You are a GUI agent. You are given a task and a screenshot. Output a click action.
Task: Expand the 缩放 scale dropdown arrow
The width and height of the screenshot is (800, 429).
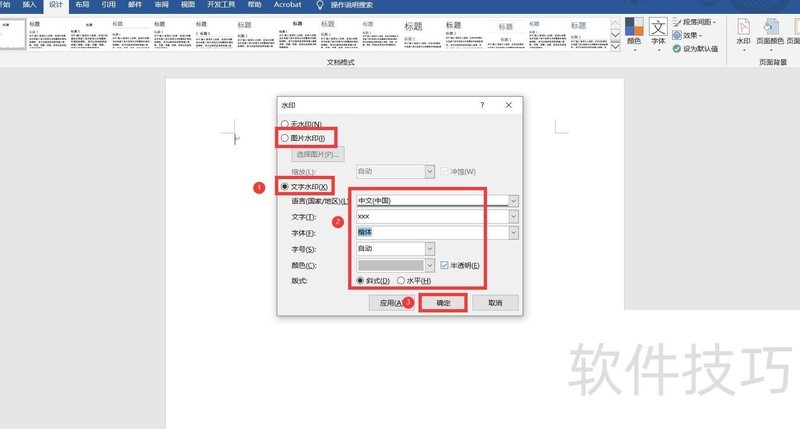pos(430,171)
